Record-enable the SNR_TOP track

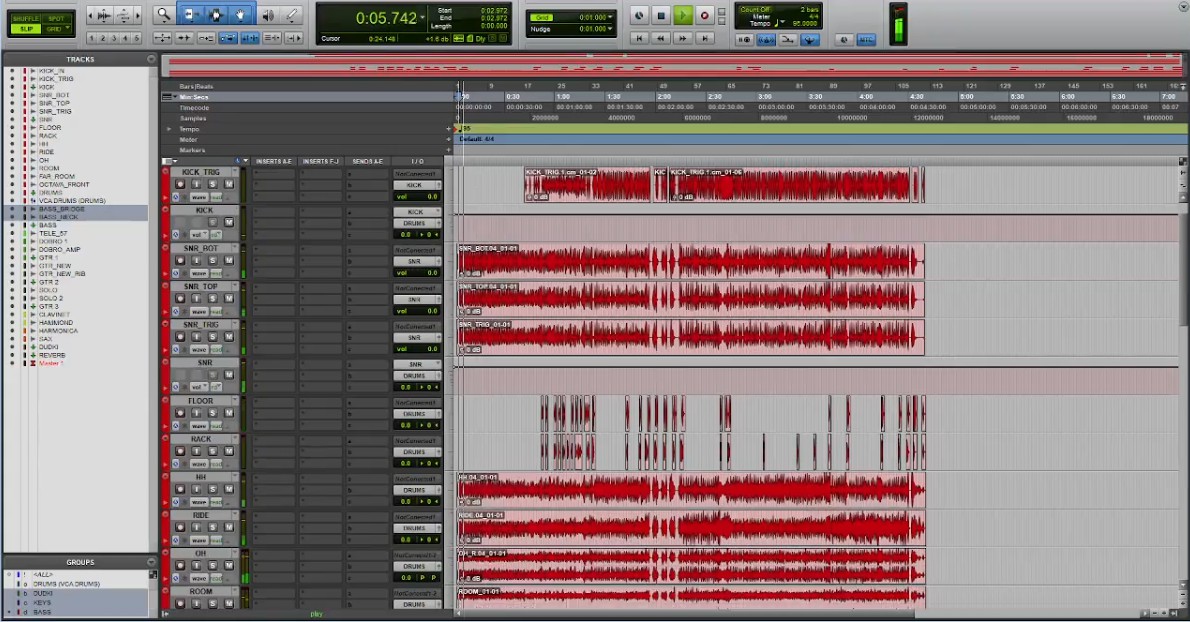(x=180, y=299)
